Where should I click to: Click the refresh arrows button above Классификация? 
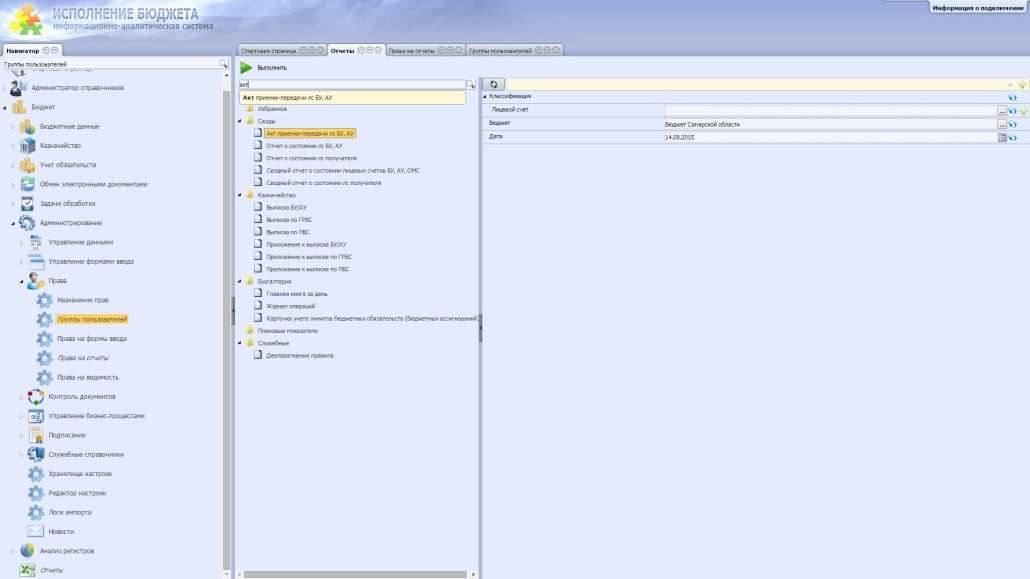point(493,84)
